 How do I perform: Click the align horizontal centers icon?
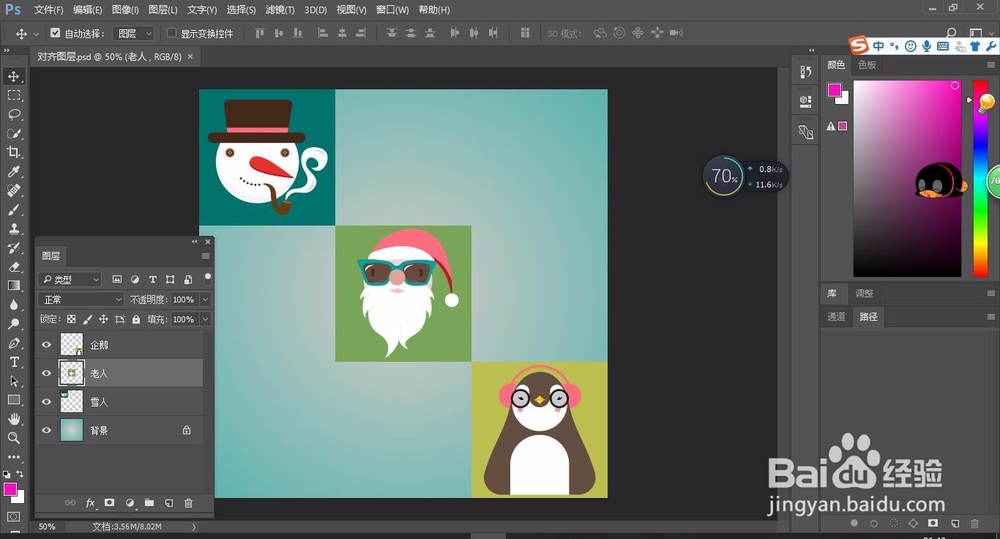(x=342, y=33)
